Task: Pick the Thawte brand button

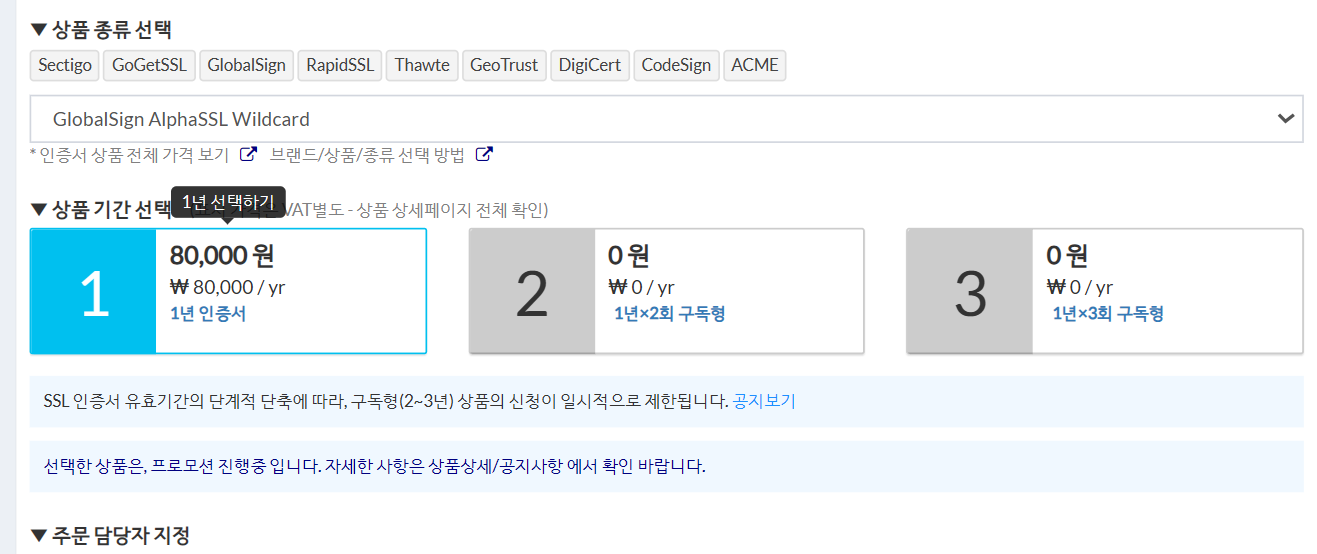Action: tap(422, 65)
